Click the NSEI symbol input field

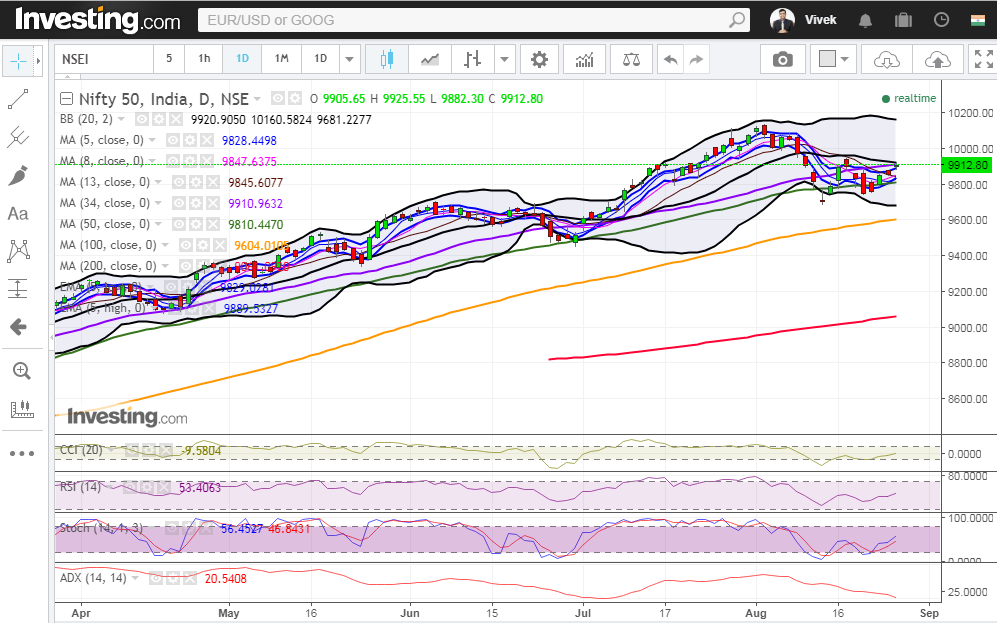pyautogui.click(x=104, y=60)
